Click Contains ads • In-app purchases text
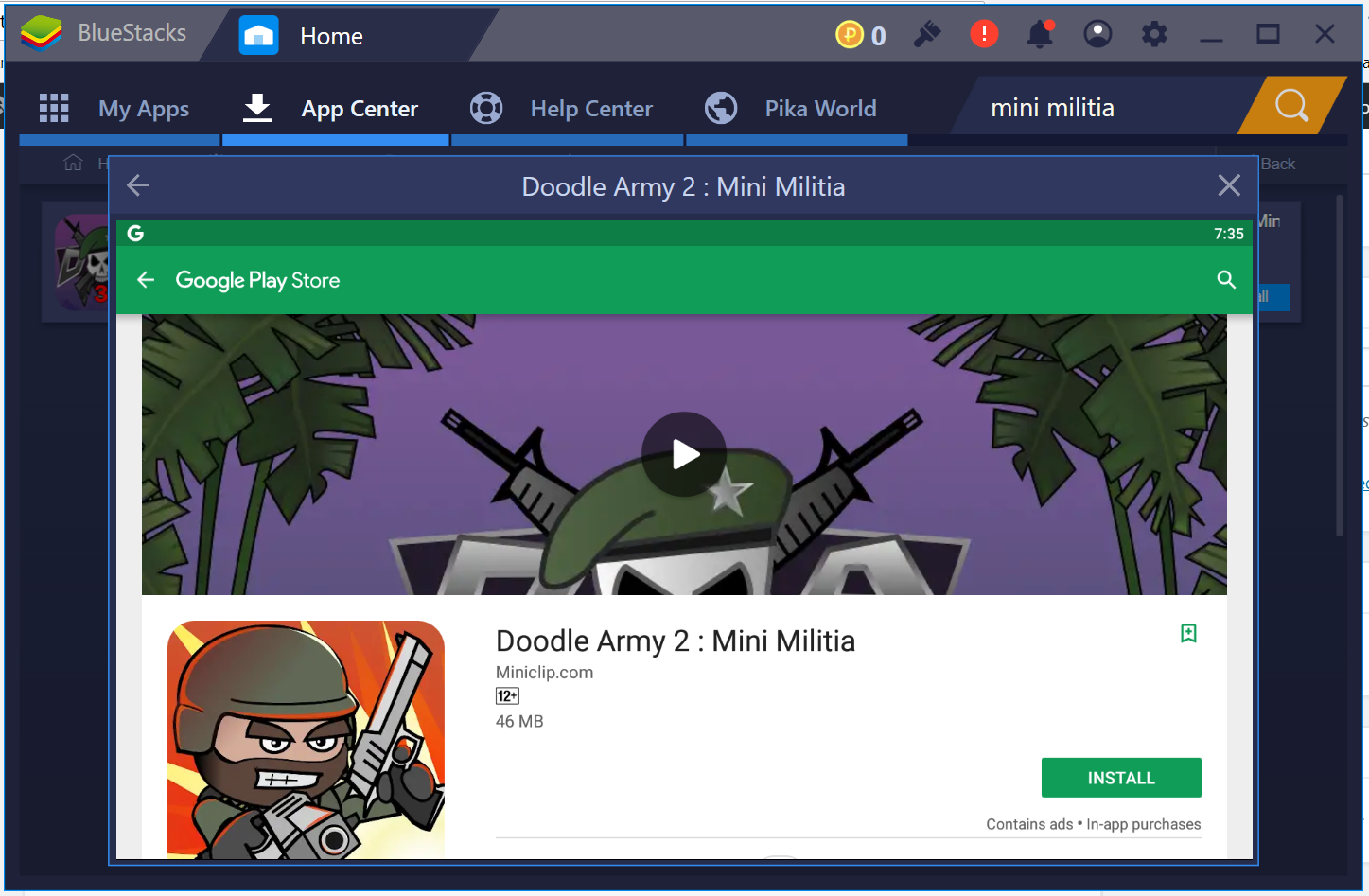This screenshot has width=1369, height=896. point(1093,824)
